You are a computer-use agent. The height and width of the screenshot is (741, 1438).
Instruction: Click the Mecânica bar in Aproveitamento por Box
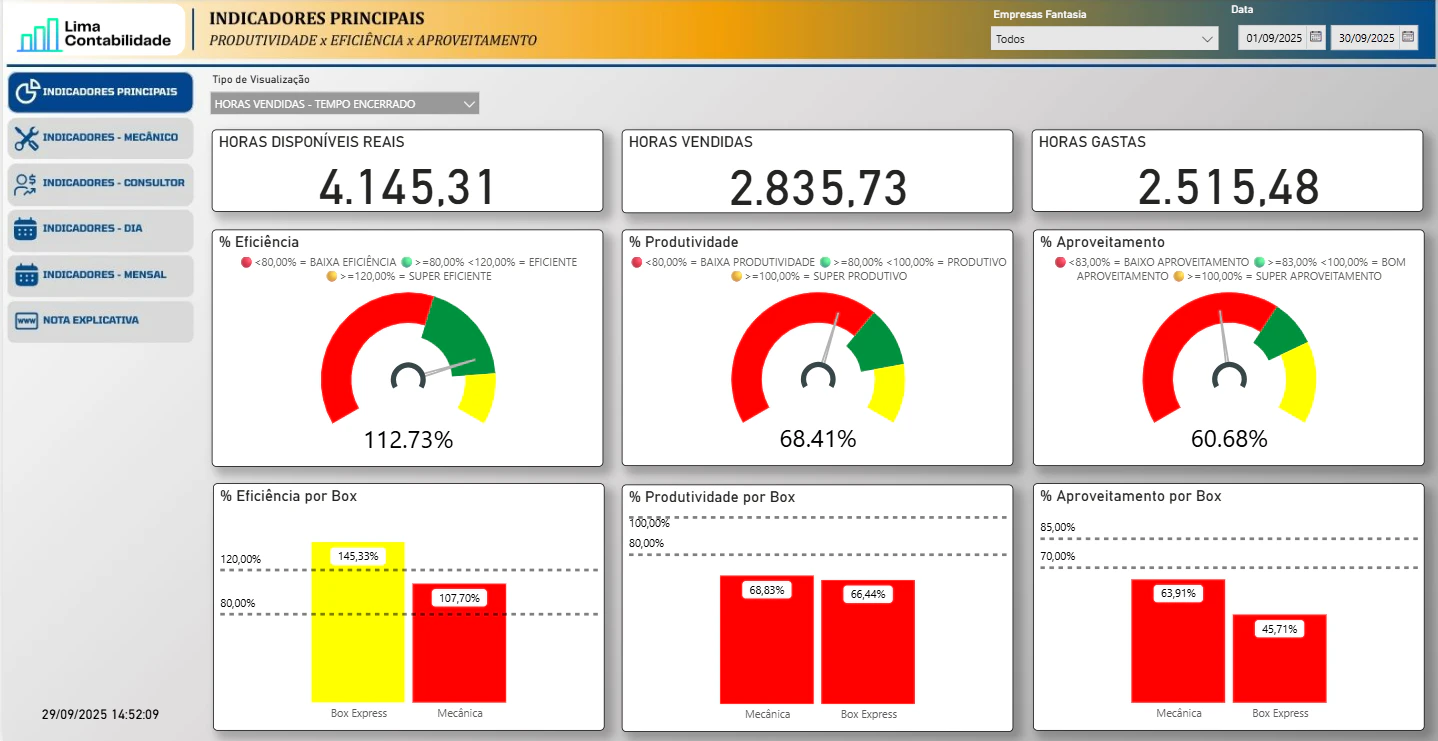[x=1178, y=641]
